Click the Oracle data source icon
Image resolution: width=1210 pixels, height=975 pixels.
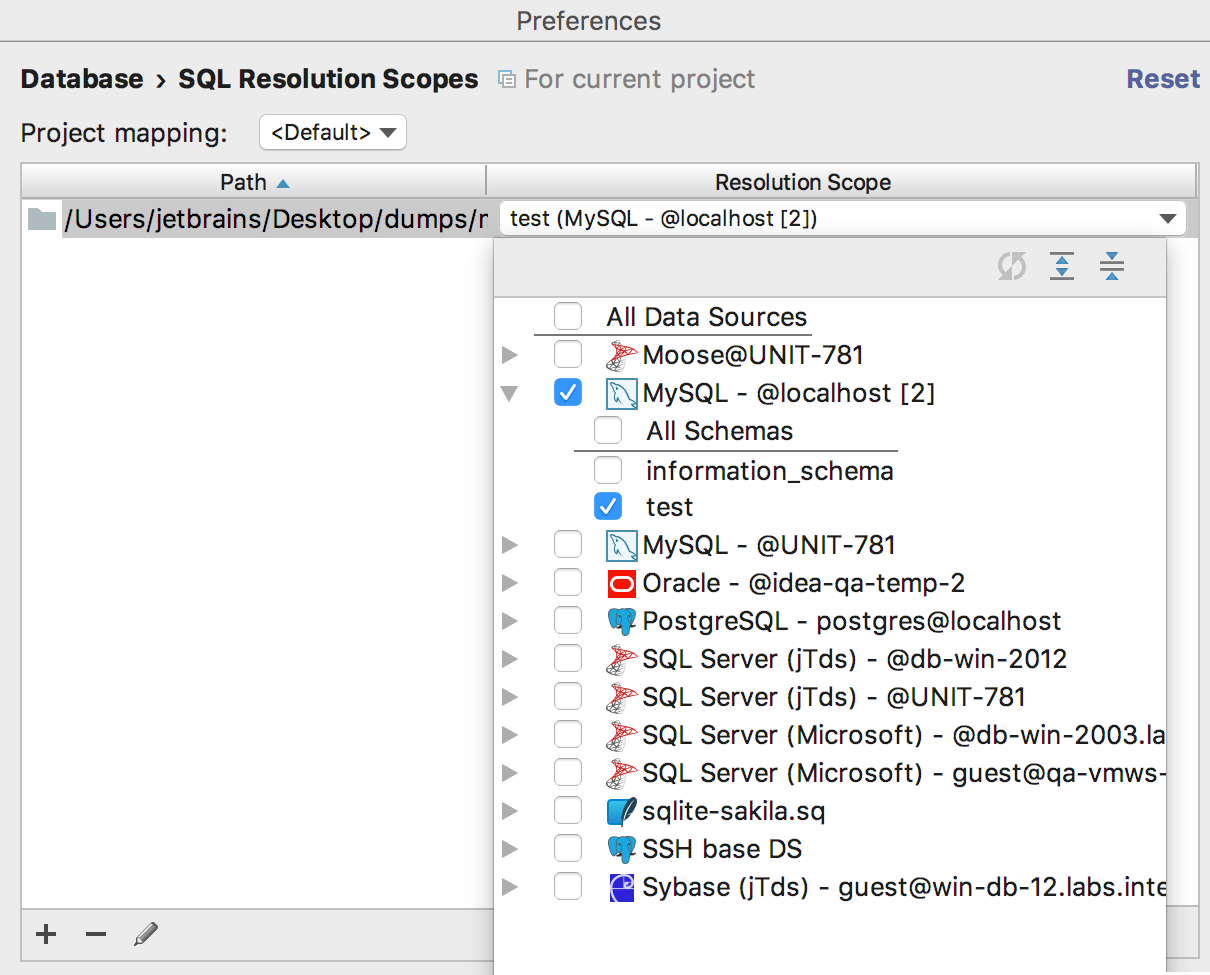tap(622, 583)
